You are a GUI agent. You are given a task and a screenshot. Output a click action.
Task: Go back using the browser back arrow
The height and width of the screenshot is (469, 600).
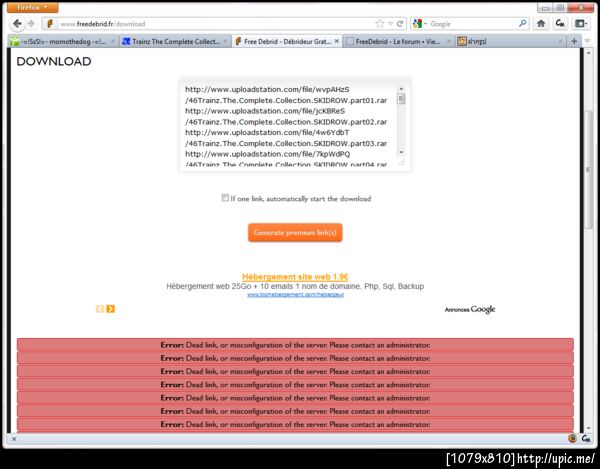click(x=17, y=24)
